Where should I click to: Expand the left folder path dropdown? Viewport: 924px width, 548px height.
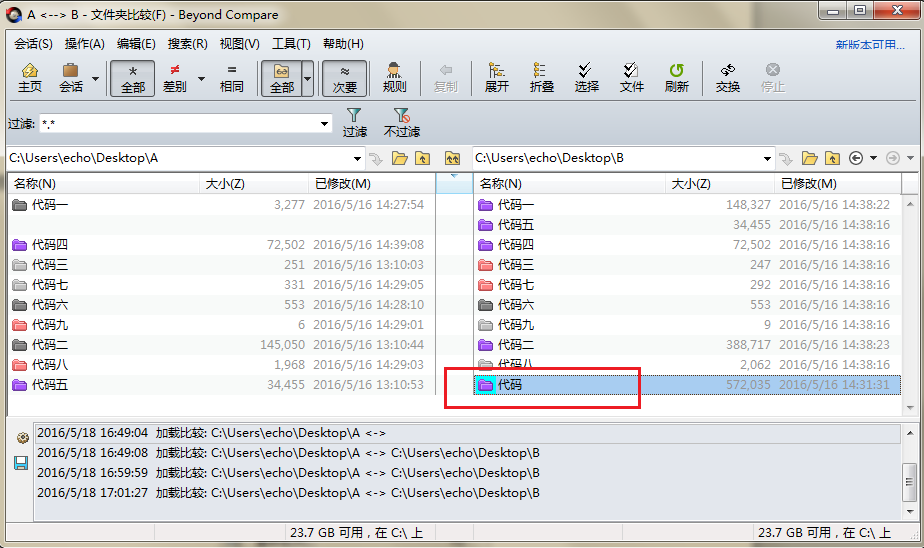click(x=357, y=159)
